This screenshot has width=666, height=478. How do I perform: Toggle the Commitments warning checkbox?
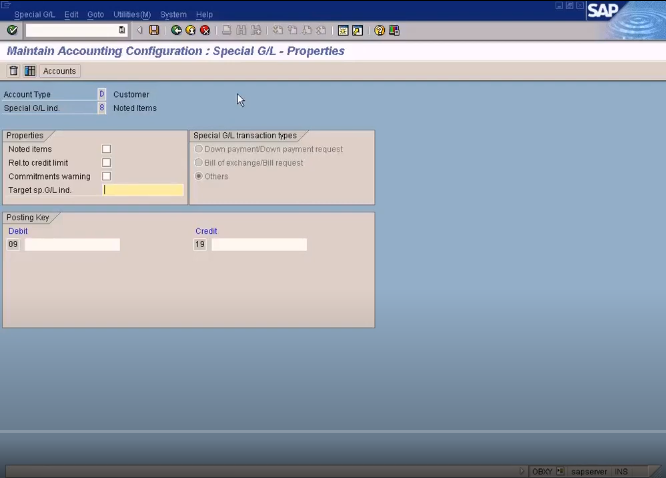(x=106, y=176)
